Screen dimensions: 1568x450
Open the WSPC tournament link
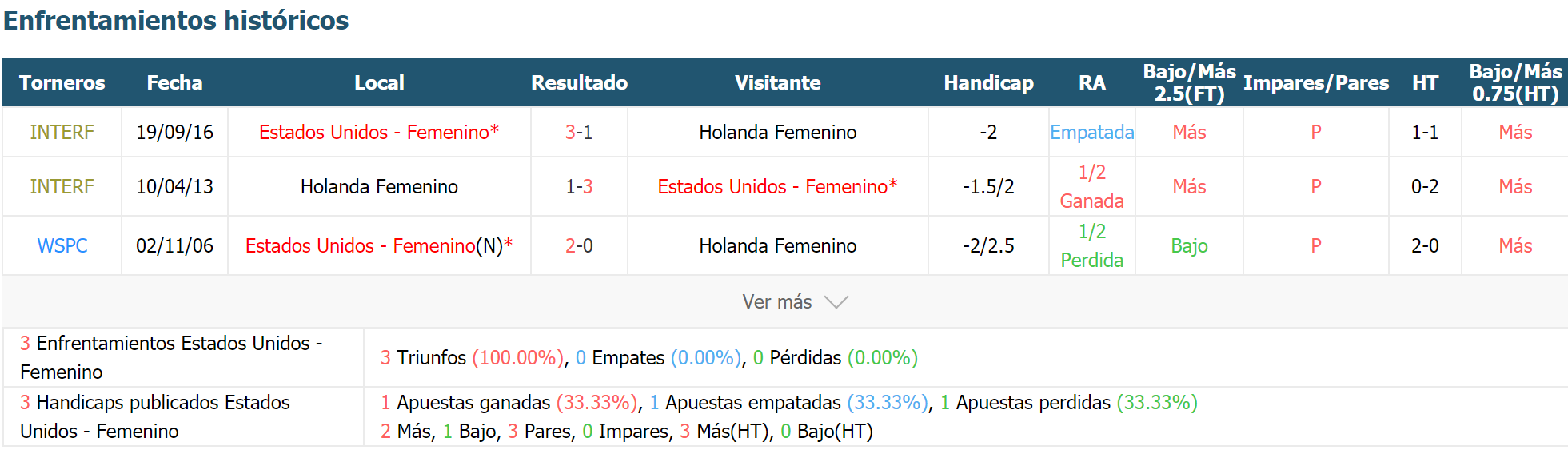(x=62, y=245)
